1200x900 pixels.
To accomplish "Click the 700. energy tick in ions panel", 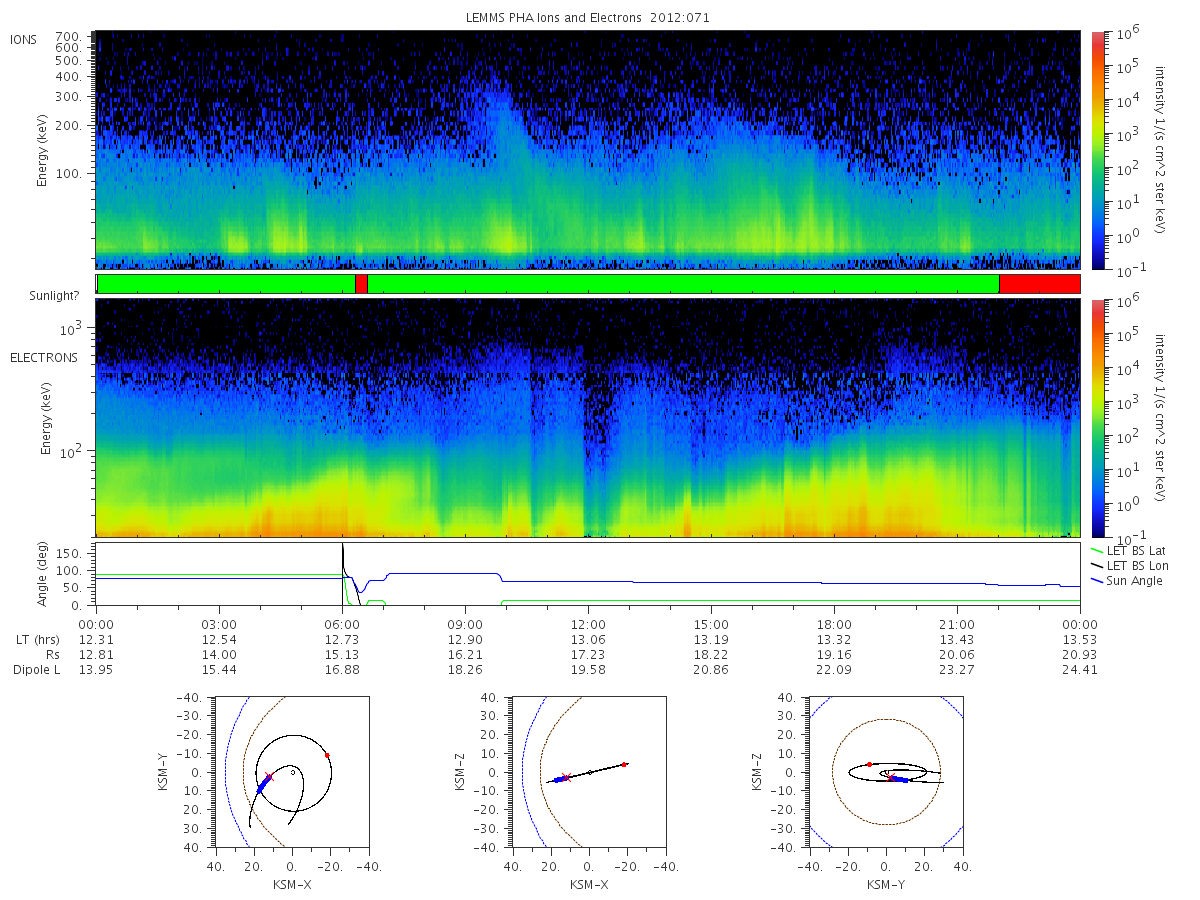I will point(69,35).
